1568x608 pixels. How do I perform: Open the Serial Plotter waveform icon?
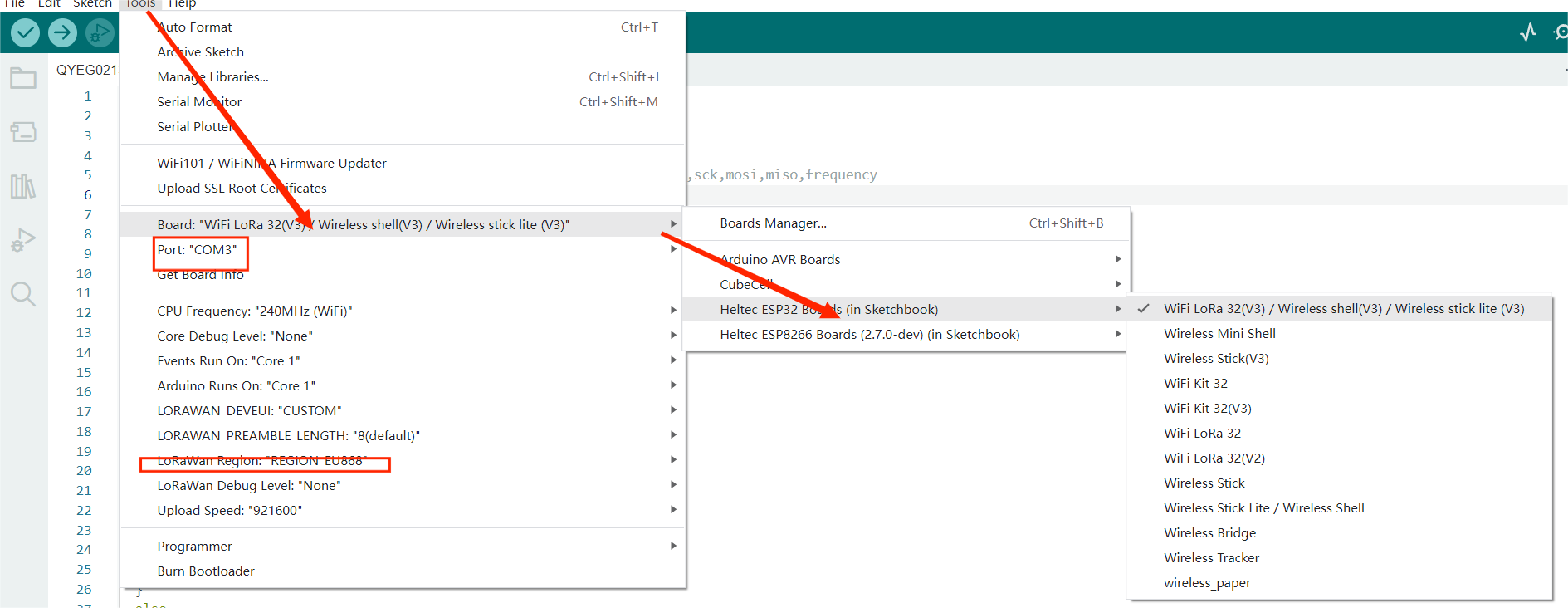[x=1528, y=32]
